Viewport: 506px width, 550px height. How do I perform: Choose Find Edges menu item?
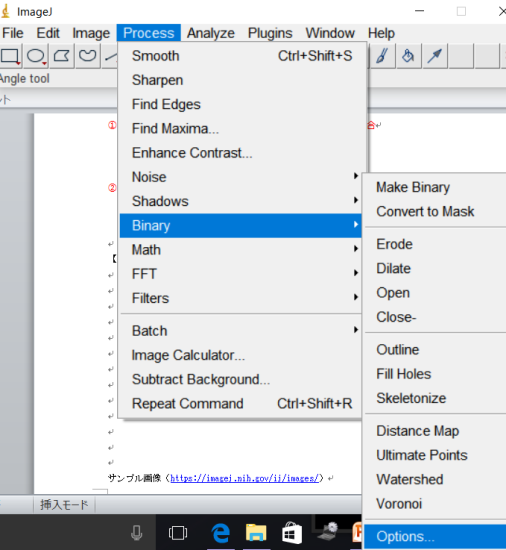click(241, 104)
